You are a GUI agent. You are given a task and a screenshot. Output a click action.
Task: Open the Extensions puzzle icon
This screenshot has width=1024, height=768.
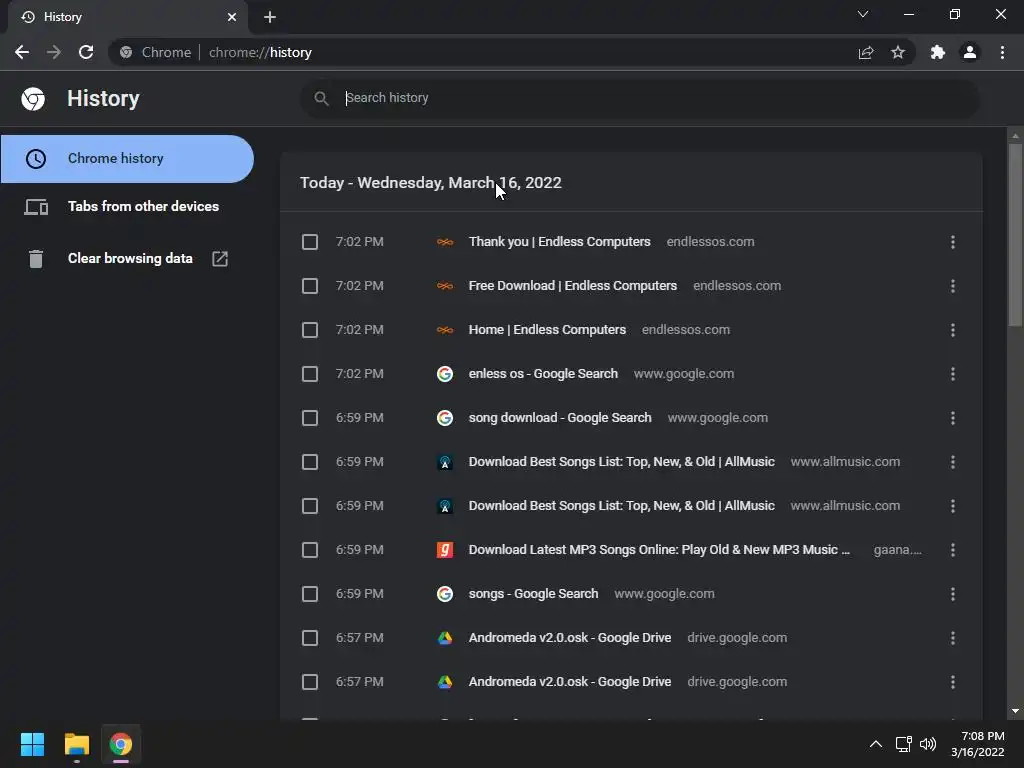[x=938, y=52]
